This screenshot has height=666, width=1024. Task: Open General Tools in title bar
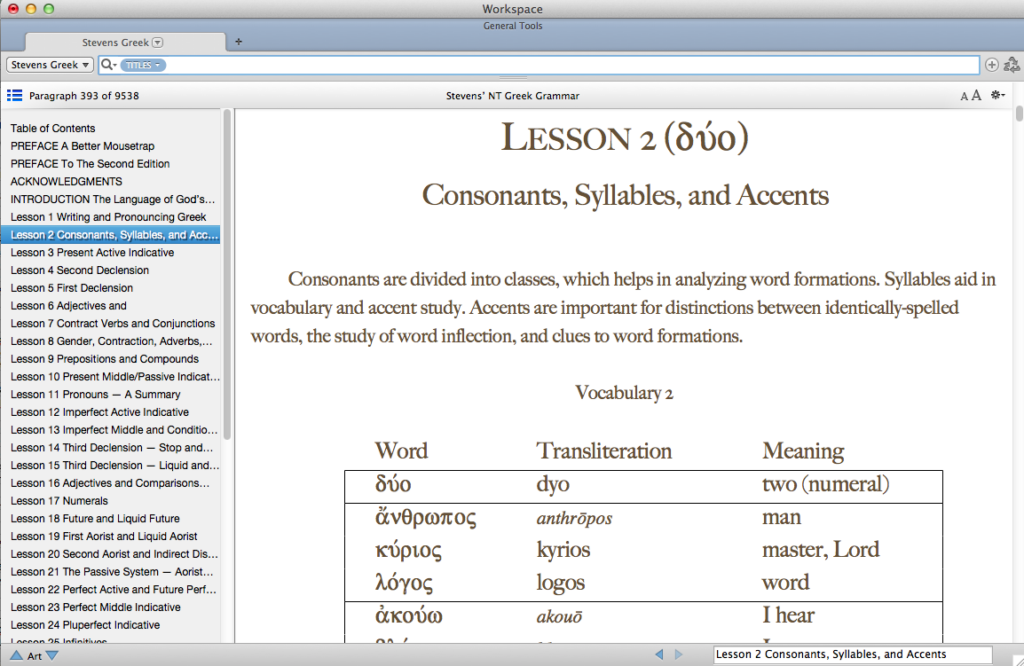(x=513, y=25)
